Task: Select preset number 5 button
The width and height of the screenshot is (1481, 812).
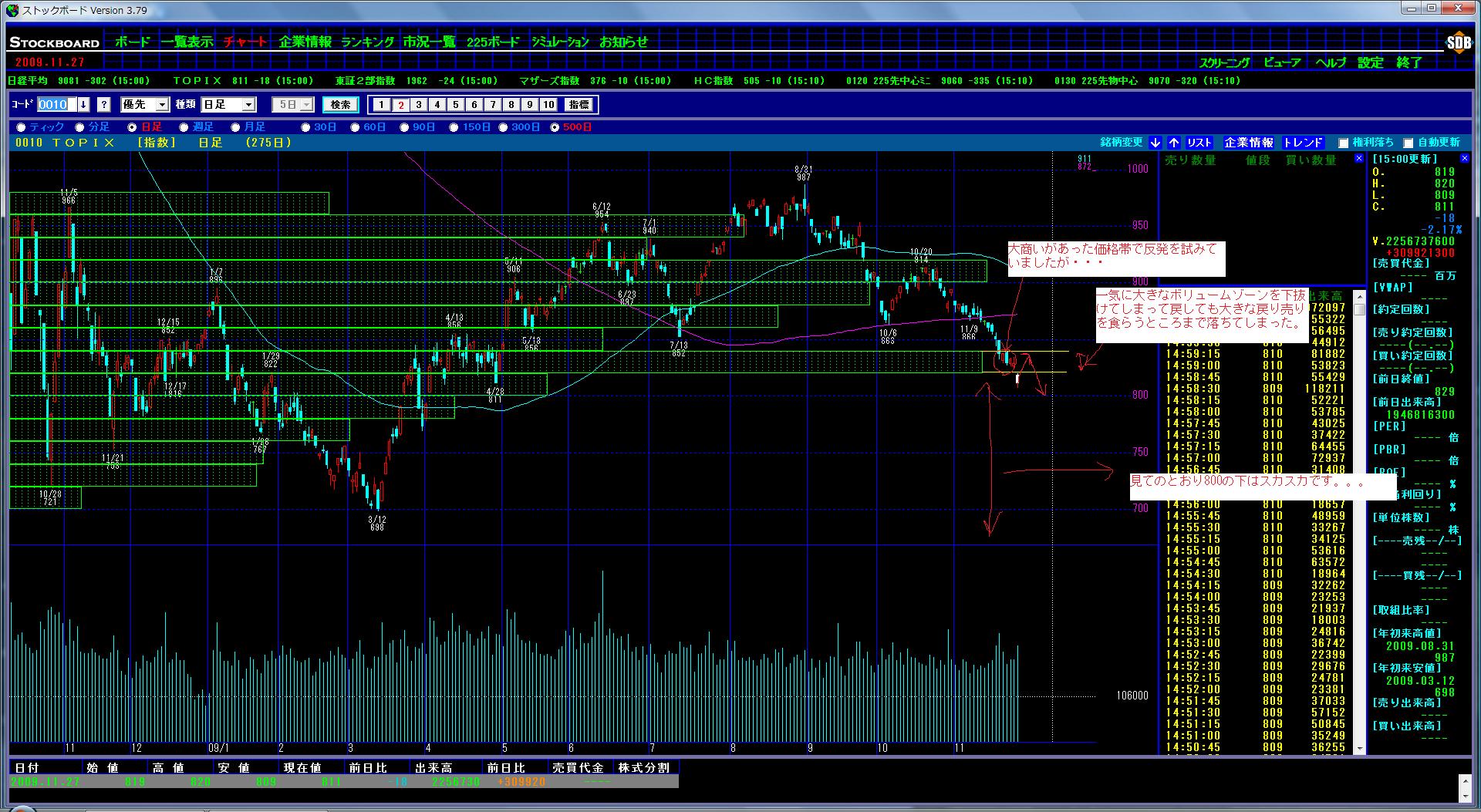Action: (x=455, y=105)
